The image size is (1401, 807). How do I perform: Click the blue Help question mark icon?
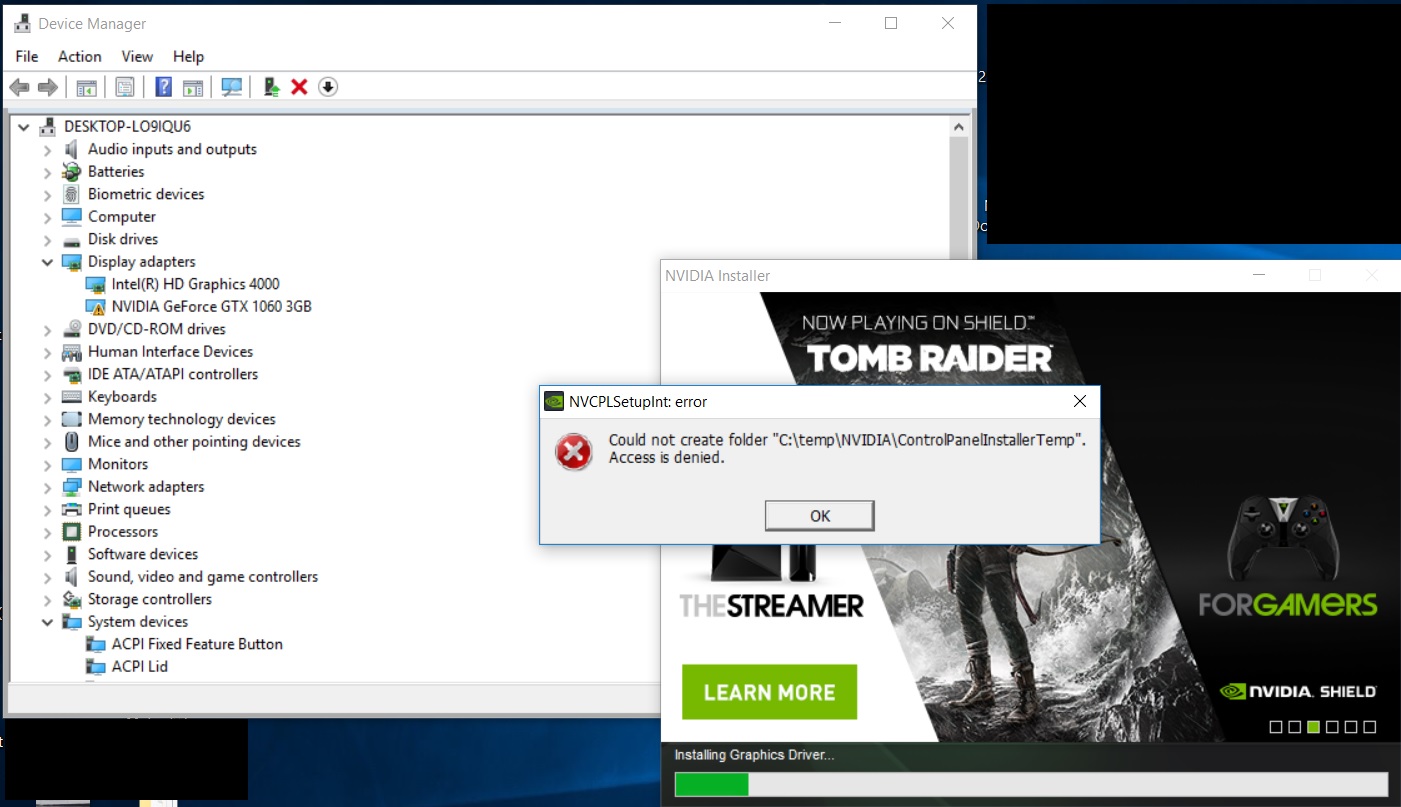coord(164,87)
